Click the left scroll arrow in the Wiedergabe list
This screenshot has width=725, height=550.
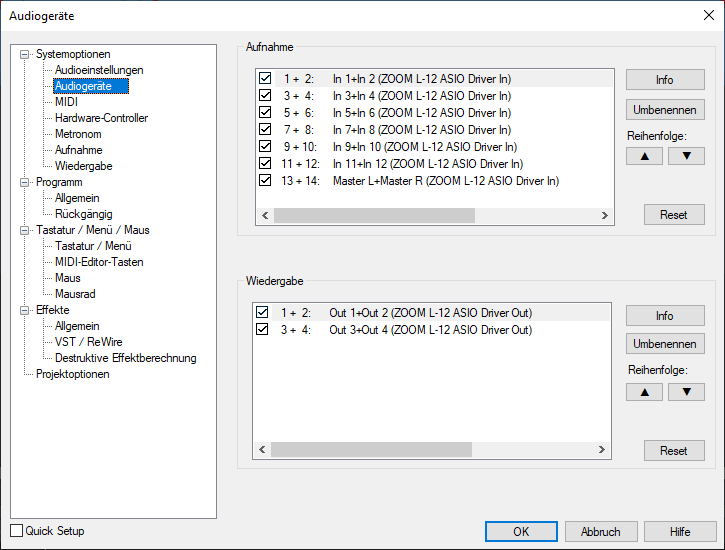click(x=262, y=450)
